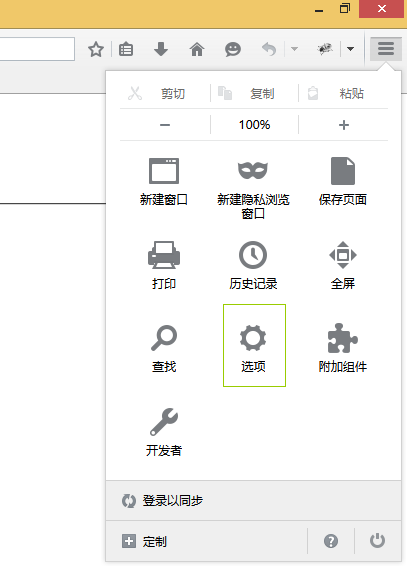The image size is (407, 566).
Task: Enter 全屏 (Full Screen) mode
Action: click(x=343, y=265)
